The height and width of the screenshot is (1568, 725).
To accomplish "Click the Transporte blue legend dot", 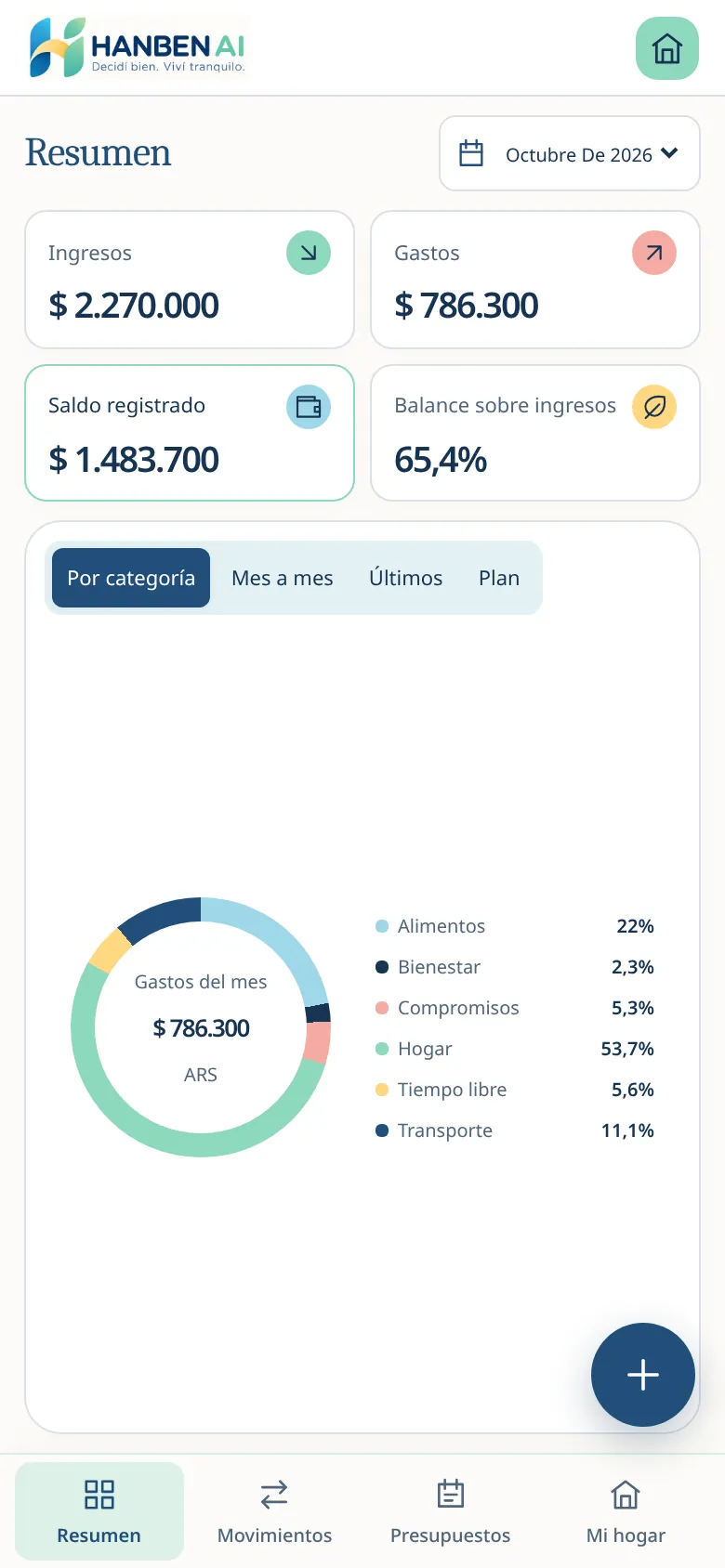I will (x=381, y=1130).
